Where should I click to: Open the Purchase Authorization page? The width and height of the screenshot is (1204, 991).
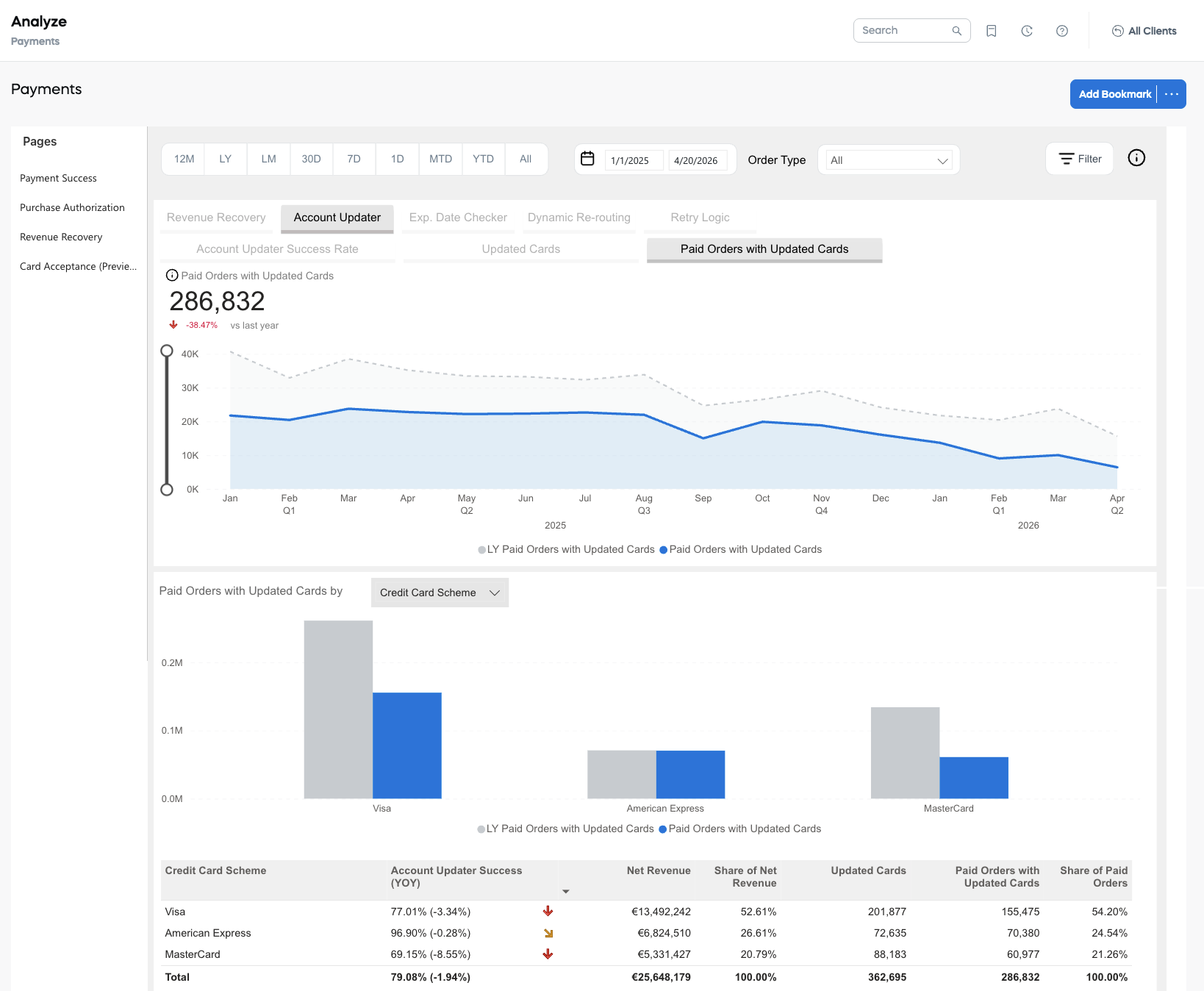click(72, 207)
